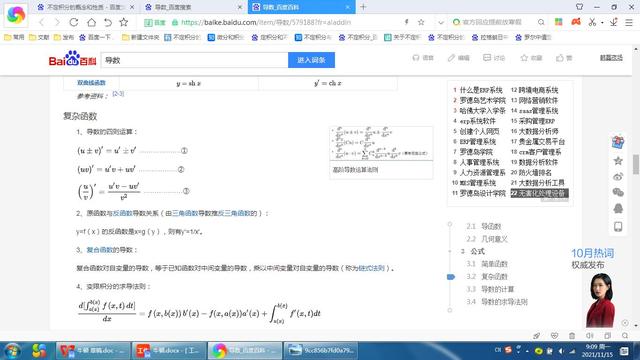
Task: Open the browser hamburger main menu
Action: click(629, 22)
